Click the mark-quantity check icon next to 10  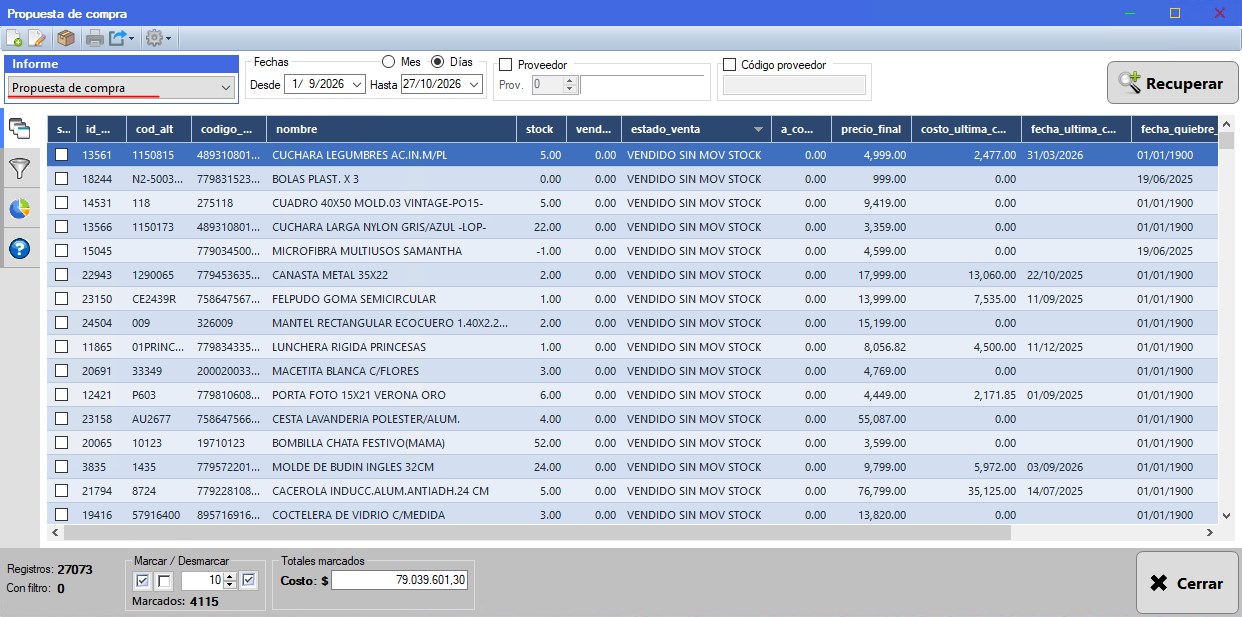(249, 580)
